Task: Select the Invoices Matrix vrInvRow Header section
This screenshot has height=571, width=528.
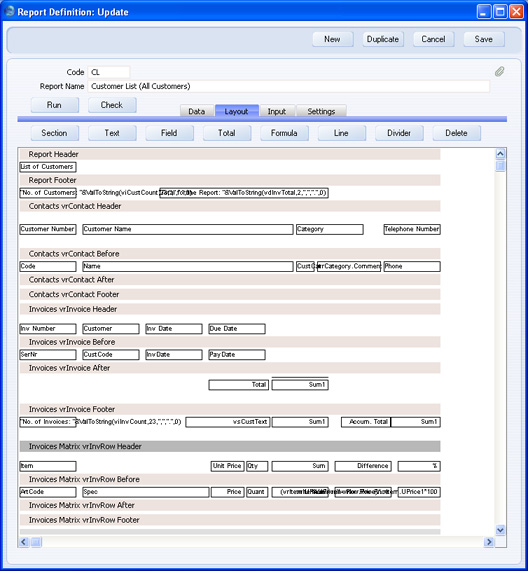Action: click(x=230, y=446)
